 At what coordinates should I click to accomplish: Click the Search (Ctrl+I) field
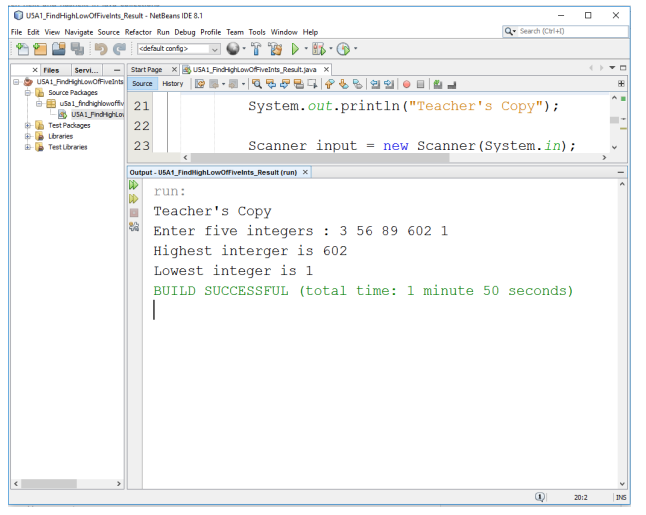[566, 31]
